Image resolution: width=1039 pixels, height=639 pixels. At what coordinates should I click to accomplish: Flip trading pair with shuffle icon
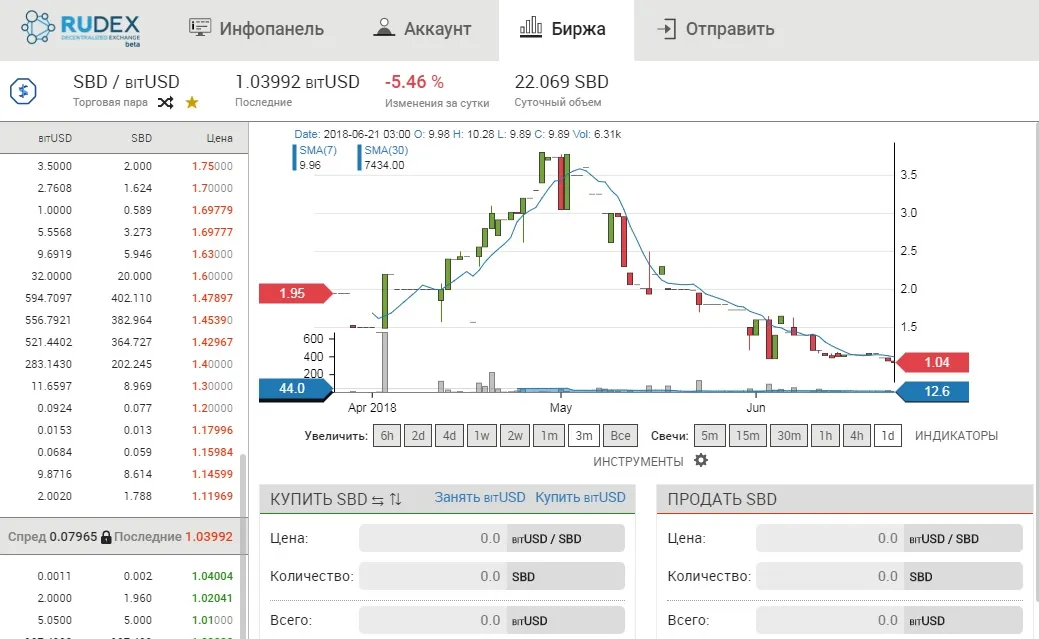[x=166, y=103]
